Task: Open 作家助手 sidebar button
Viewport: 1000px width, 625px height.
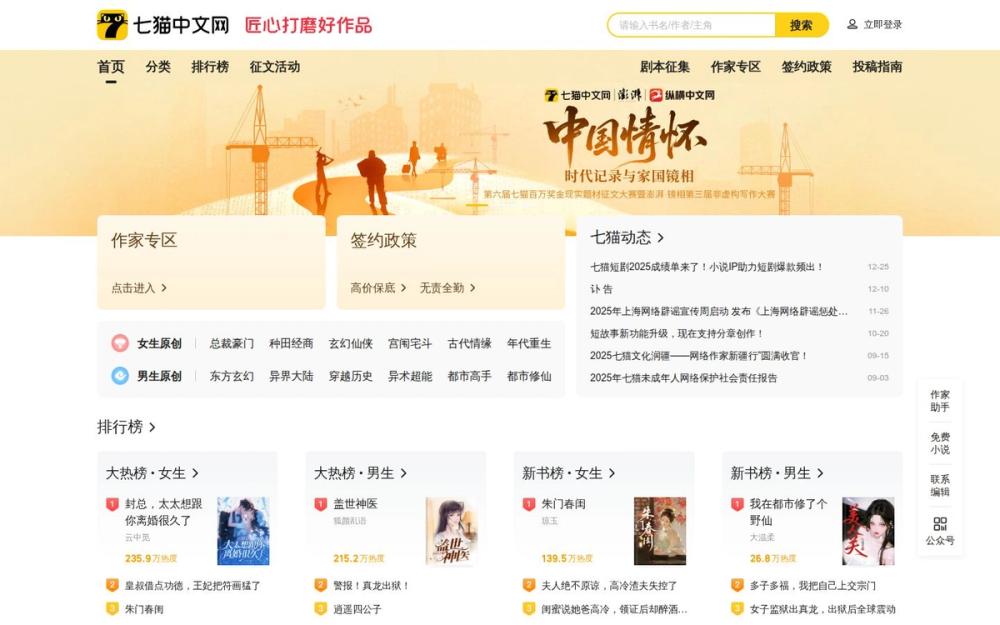Action: click(940, 401)
